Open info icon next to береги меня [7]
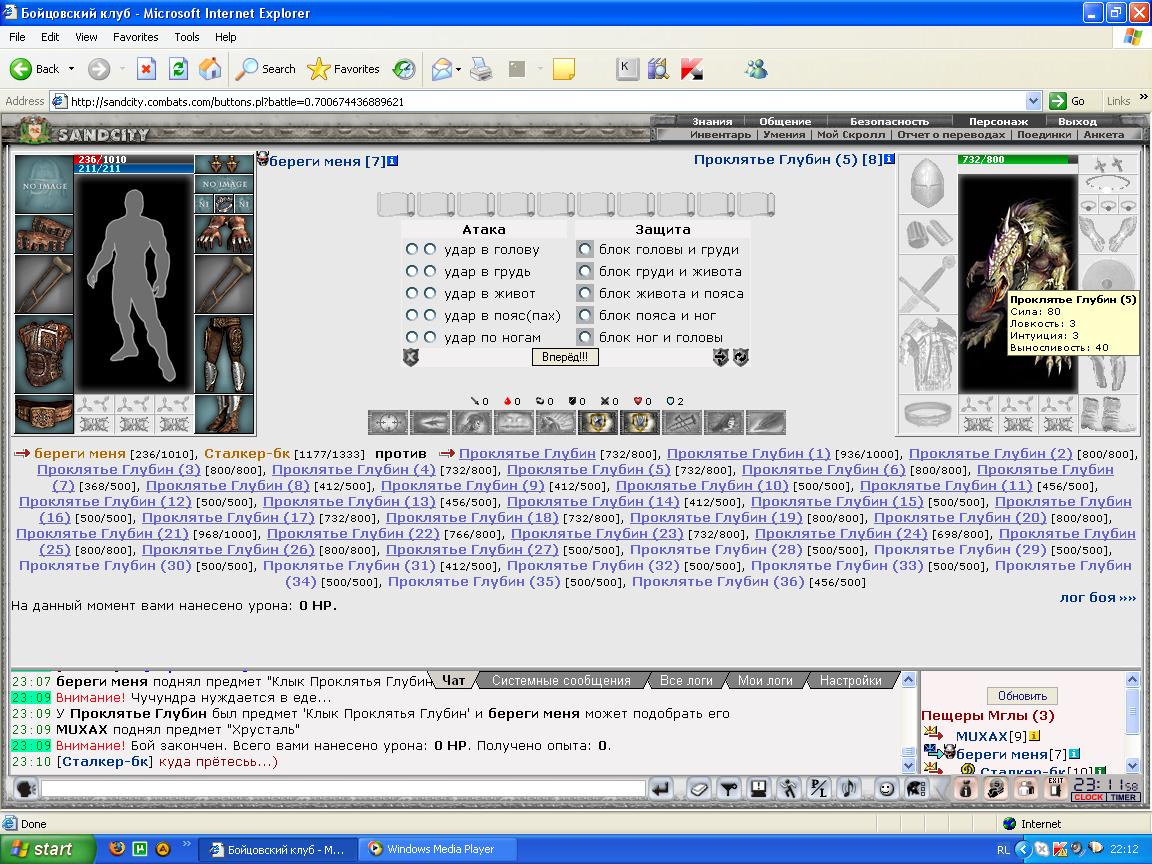The image size is (1152, 864). pyautogui.click(x=392, y=161)
